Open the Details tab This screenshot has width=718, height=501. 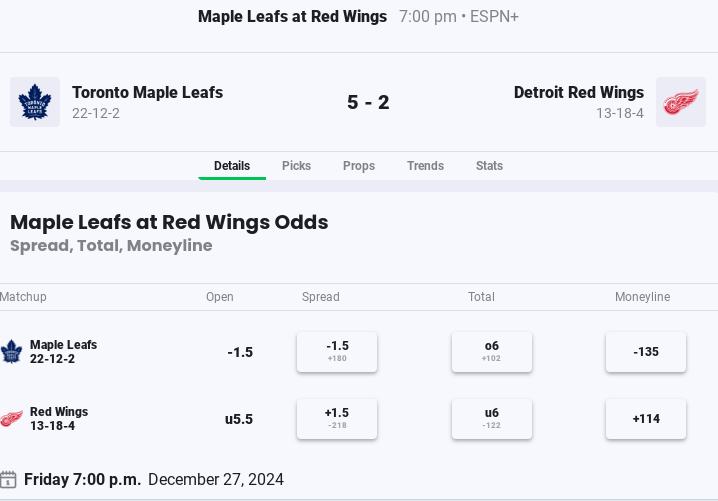click(232, 166)
